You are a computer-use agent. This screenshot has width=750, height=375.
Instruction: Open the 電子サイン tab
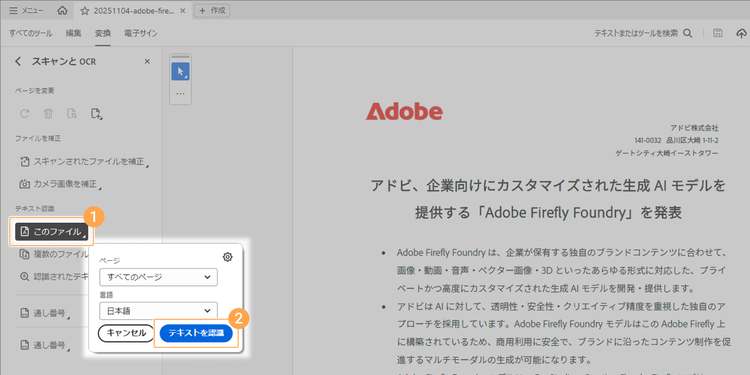[141, 33]
